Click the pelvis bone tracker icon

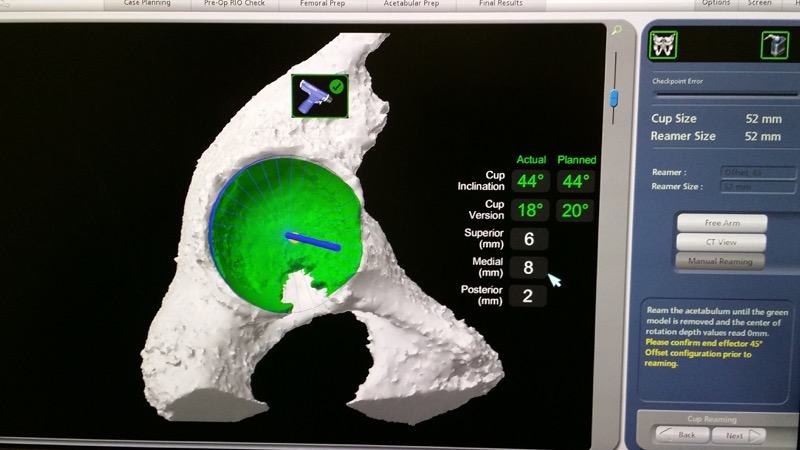point(663,44)
